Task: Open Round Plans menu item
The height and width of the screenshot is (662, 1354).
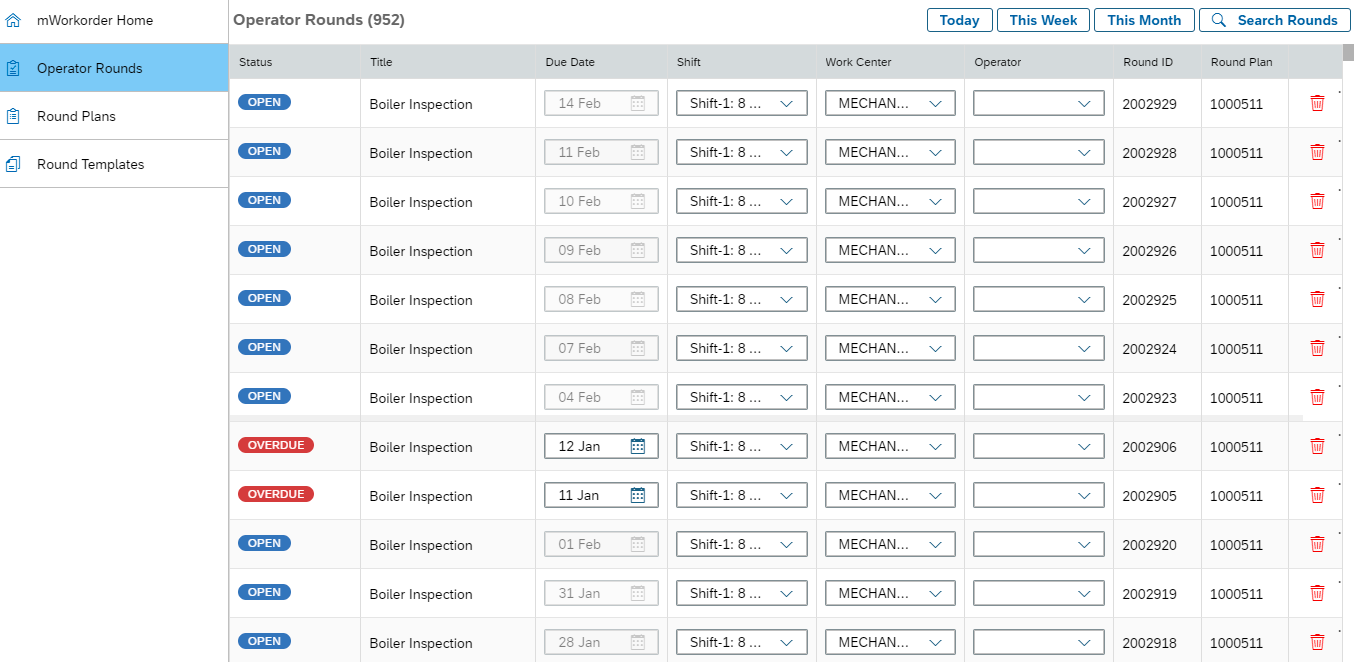Action: pyautogui.click(x=76, y=116)
